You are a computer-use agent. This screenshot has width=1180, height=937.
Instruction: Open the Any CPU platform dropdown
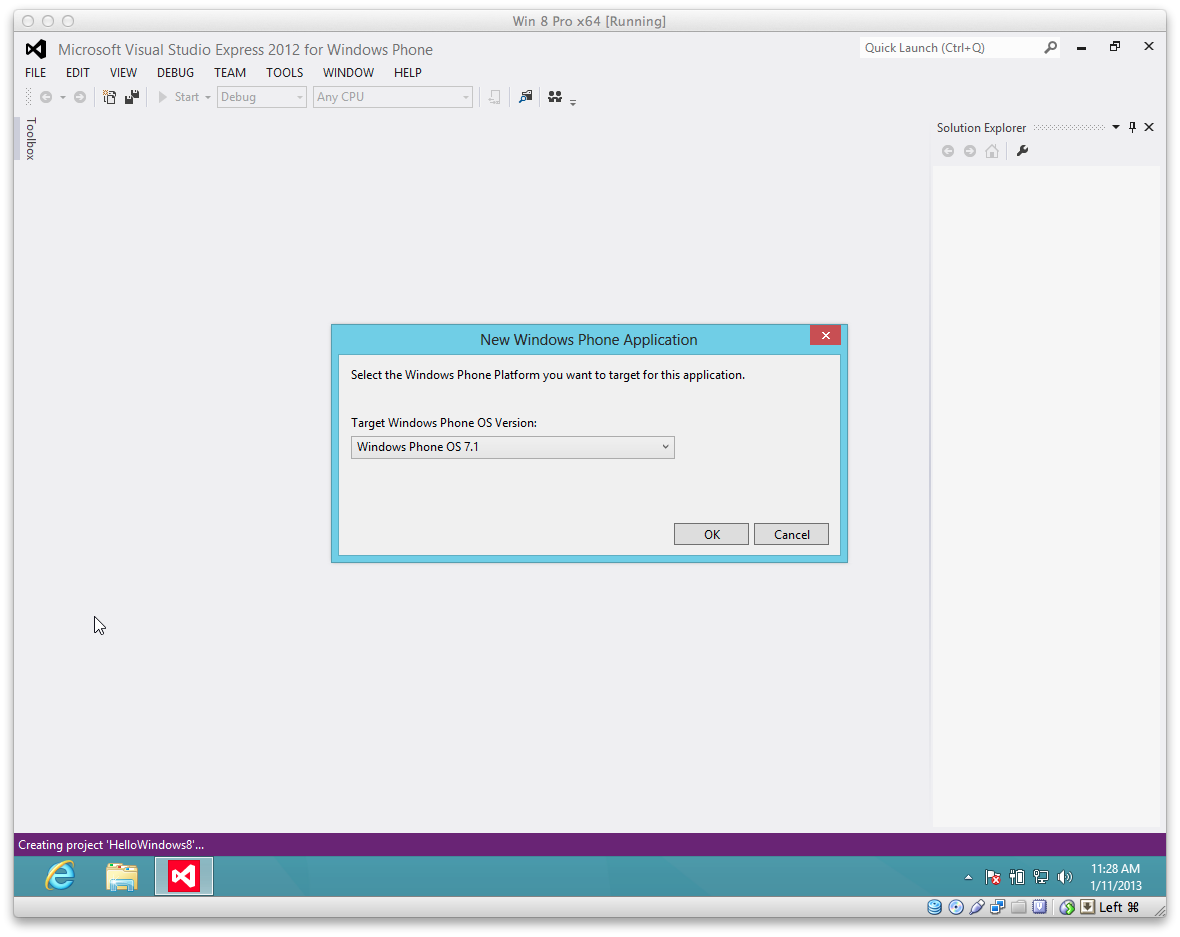tap(392, 97)
